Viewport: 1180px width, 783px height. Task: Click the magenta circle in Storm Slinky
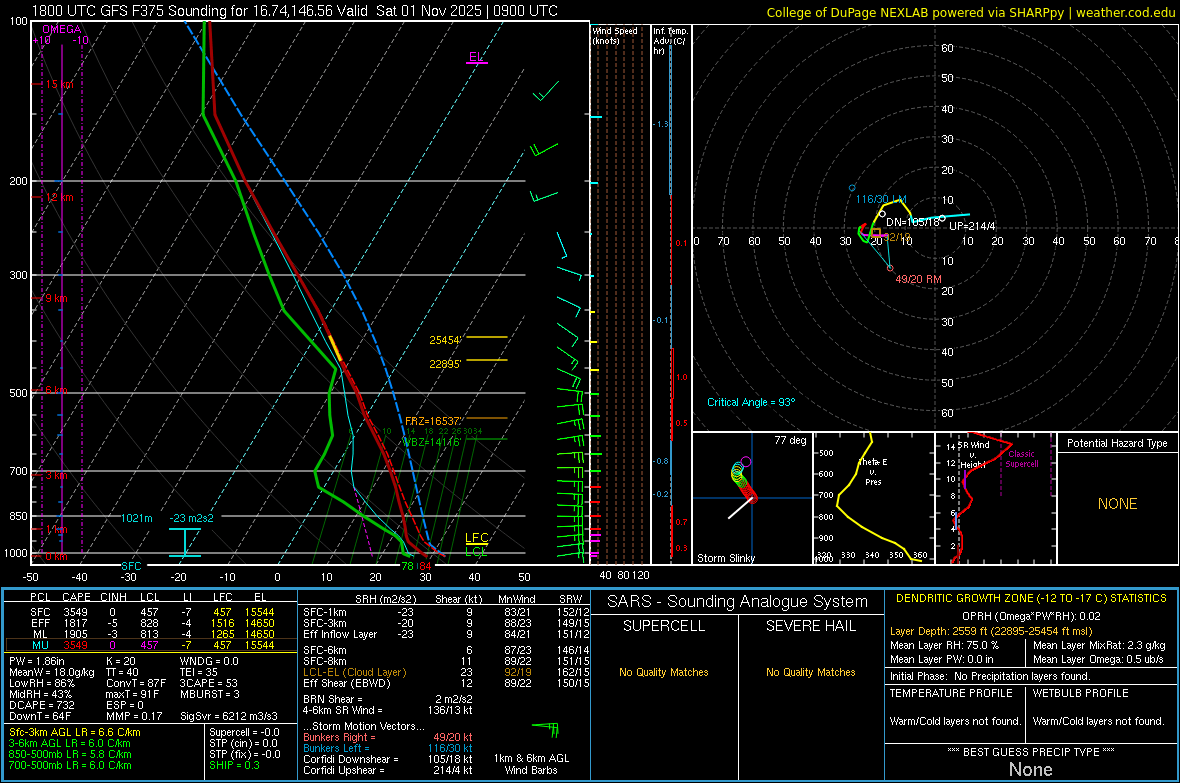[746, 462]
